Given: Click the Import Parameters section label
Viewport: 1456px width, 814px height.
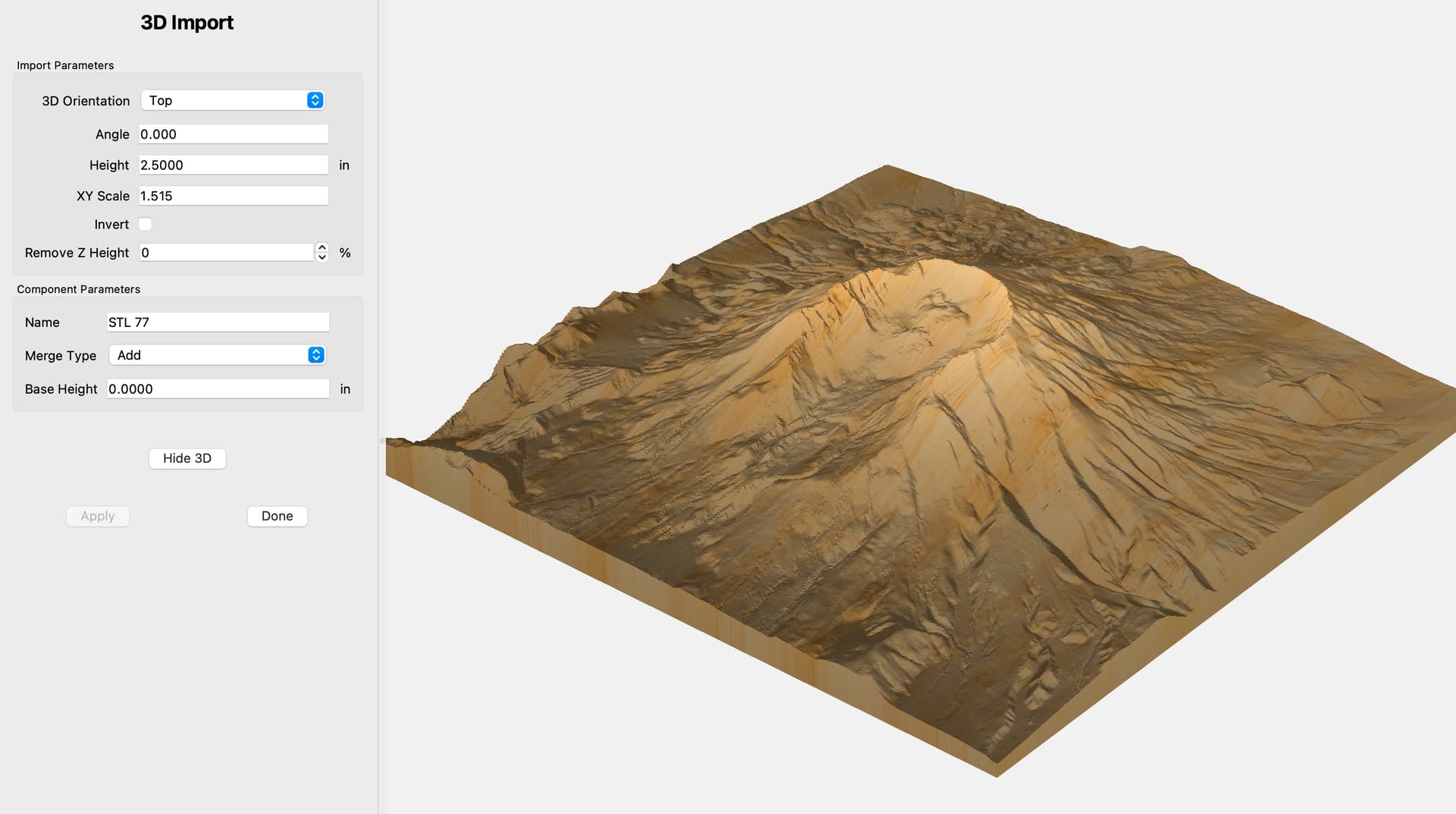Looking at the screenshot, I should point(65,65).
